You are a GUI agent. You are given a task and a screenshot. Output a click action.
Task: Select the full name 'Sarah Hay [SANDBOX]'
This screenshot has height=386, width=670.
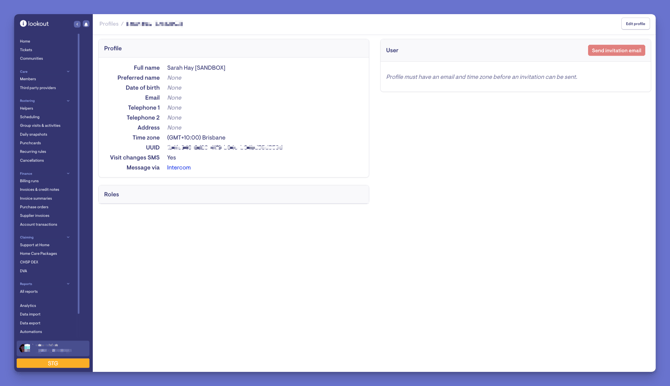[196, 68]
